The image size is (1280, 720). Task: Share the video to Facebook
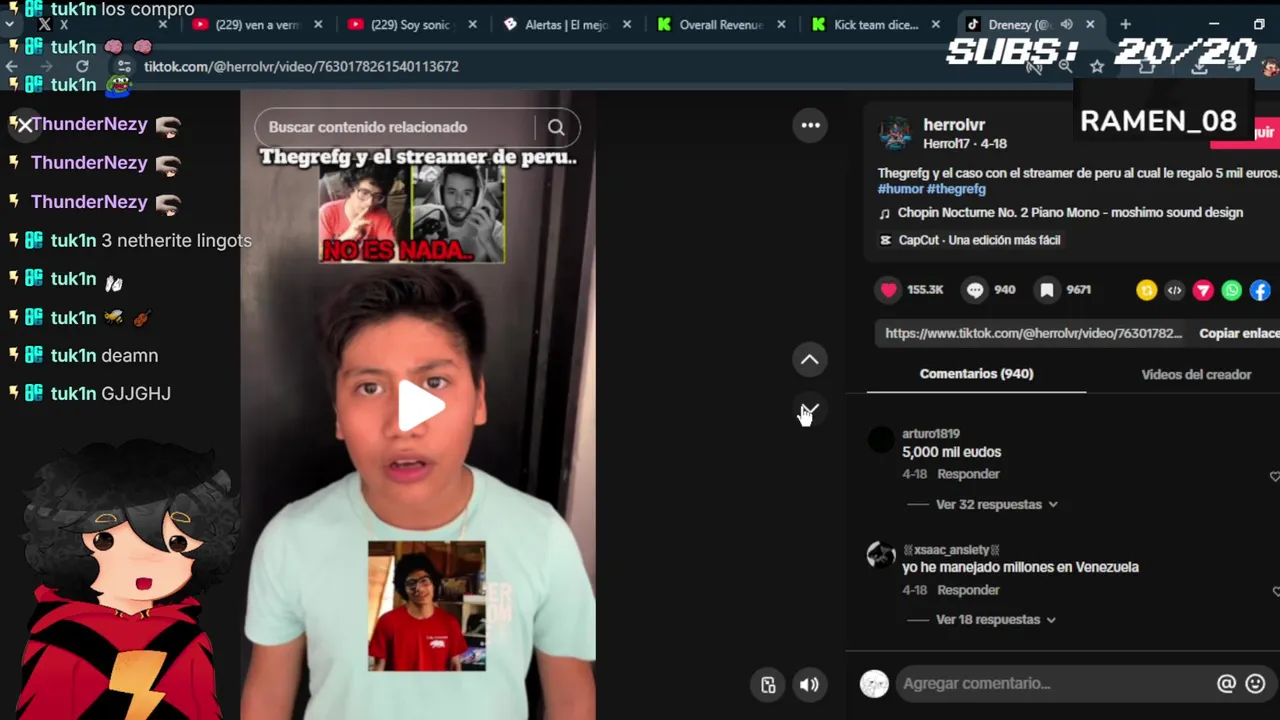coord(1260,290)
